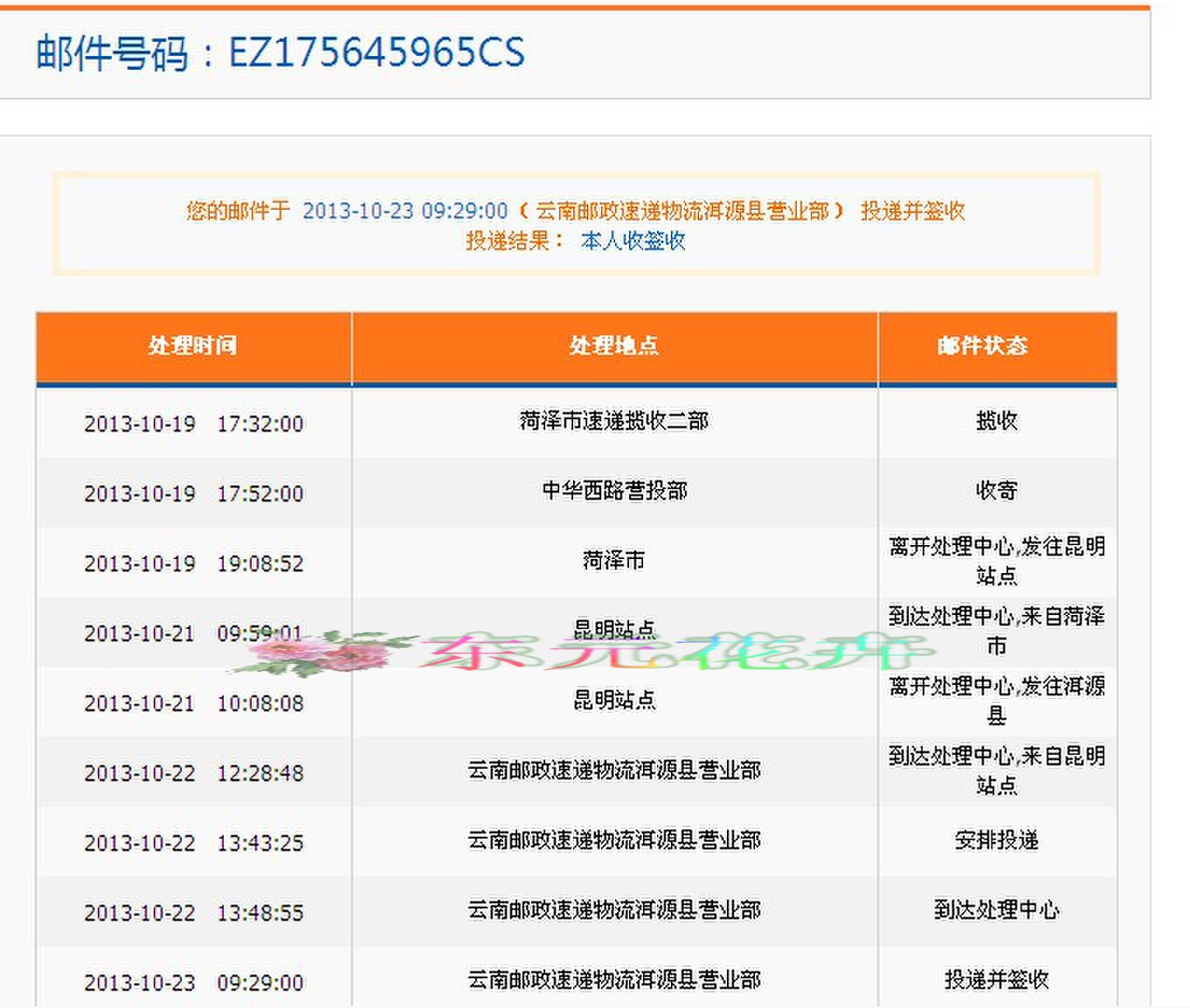Viewport: 1190px width, 1008px height.
Task: Click status 到达处理中心,来自昆明站点
Action: click(x=997, y=770)
